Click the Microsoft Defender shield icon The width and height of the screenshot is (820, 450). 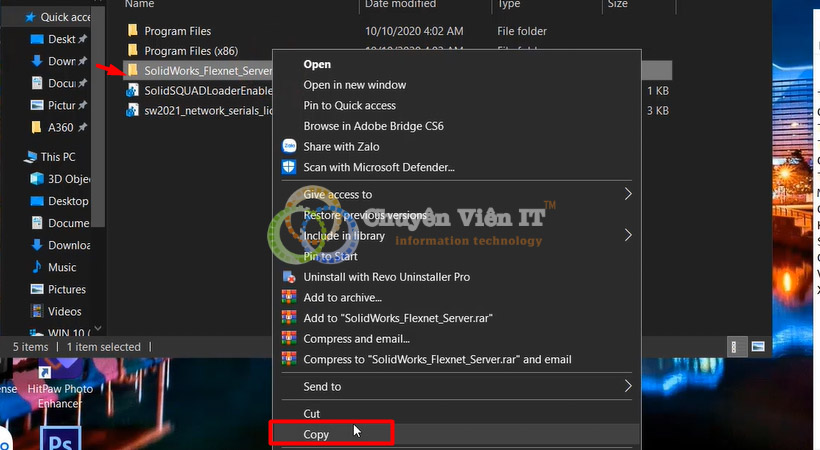(x=289, y=167)
